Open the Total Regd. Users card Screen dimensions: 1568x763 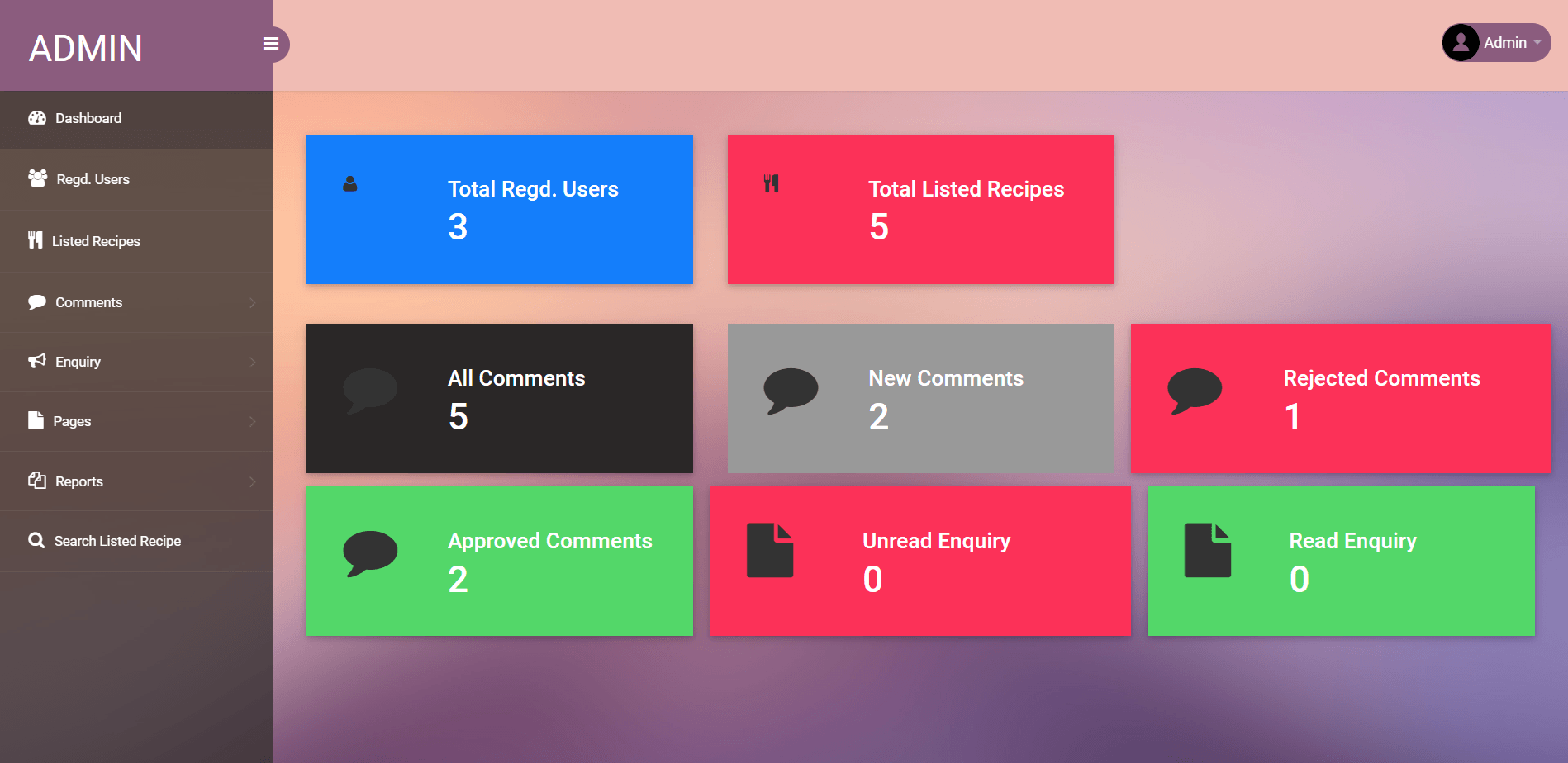[499, 209]
